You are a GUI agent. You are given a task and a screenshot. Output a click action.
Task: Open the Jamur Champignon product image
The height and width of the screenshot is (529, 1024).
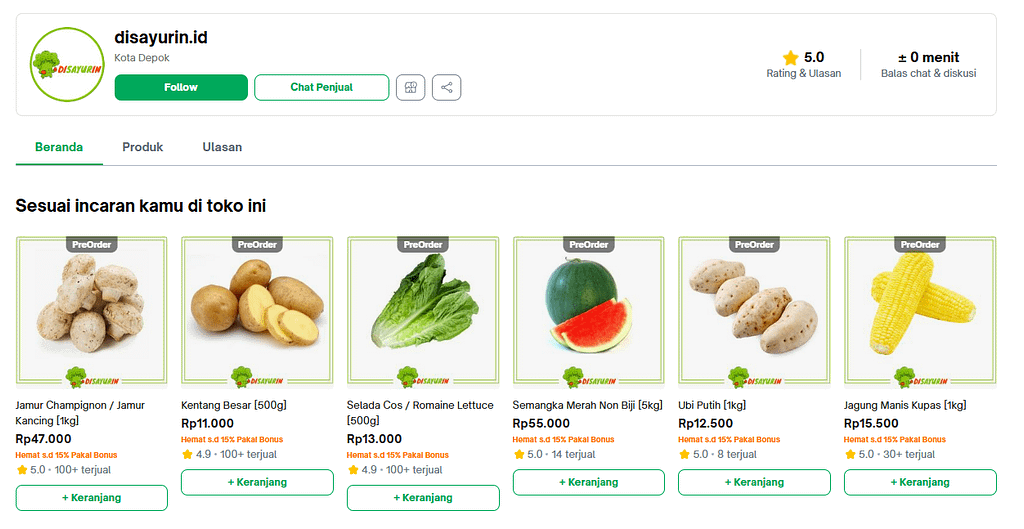91,312
